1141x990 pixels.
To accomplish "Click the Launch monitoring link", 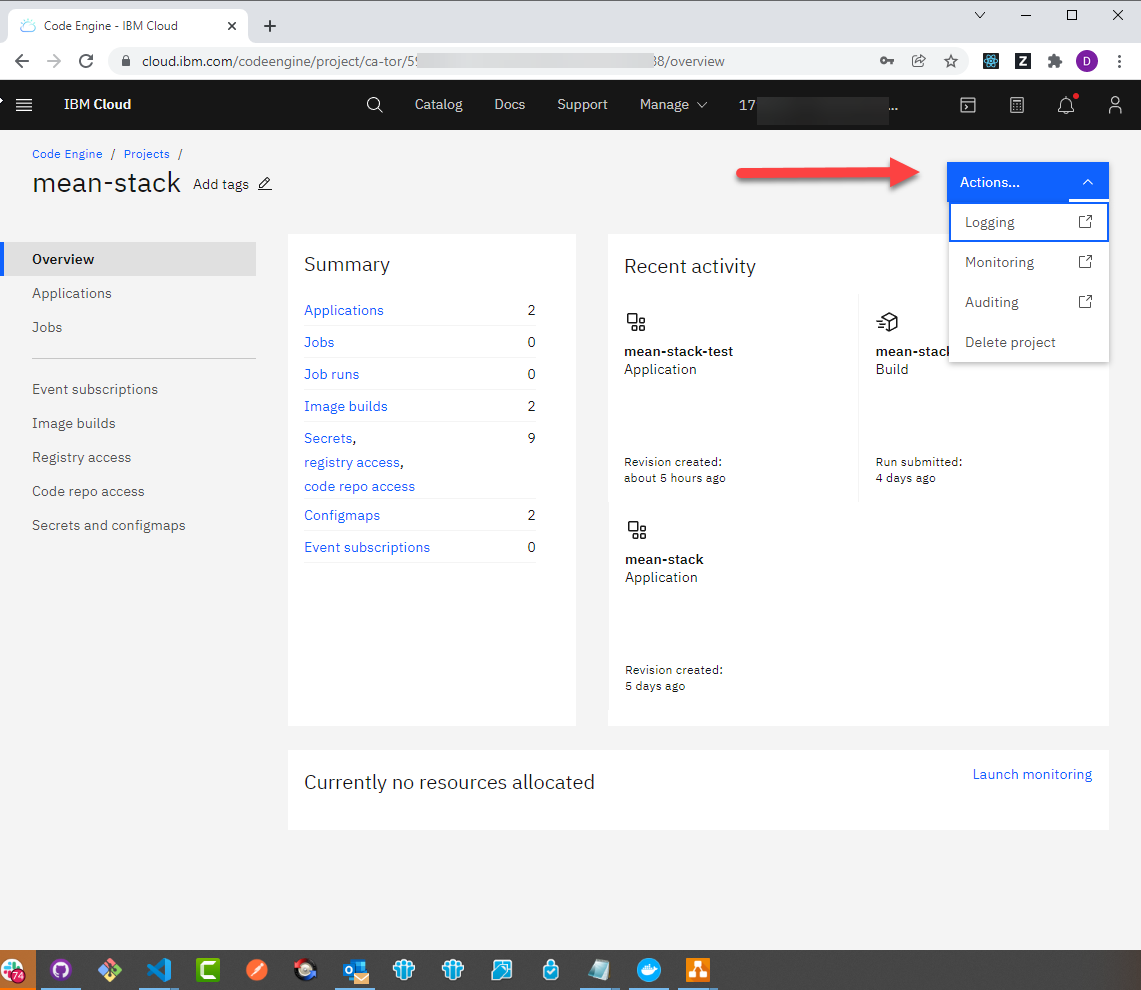I will (1032, 775).
